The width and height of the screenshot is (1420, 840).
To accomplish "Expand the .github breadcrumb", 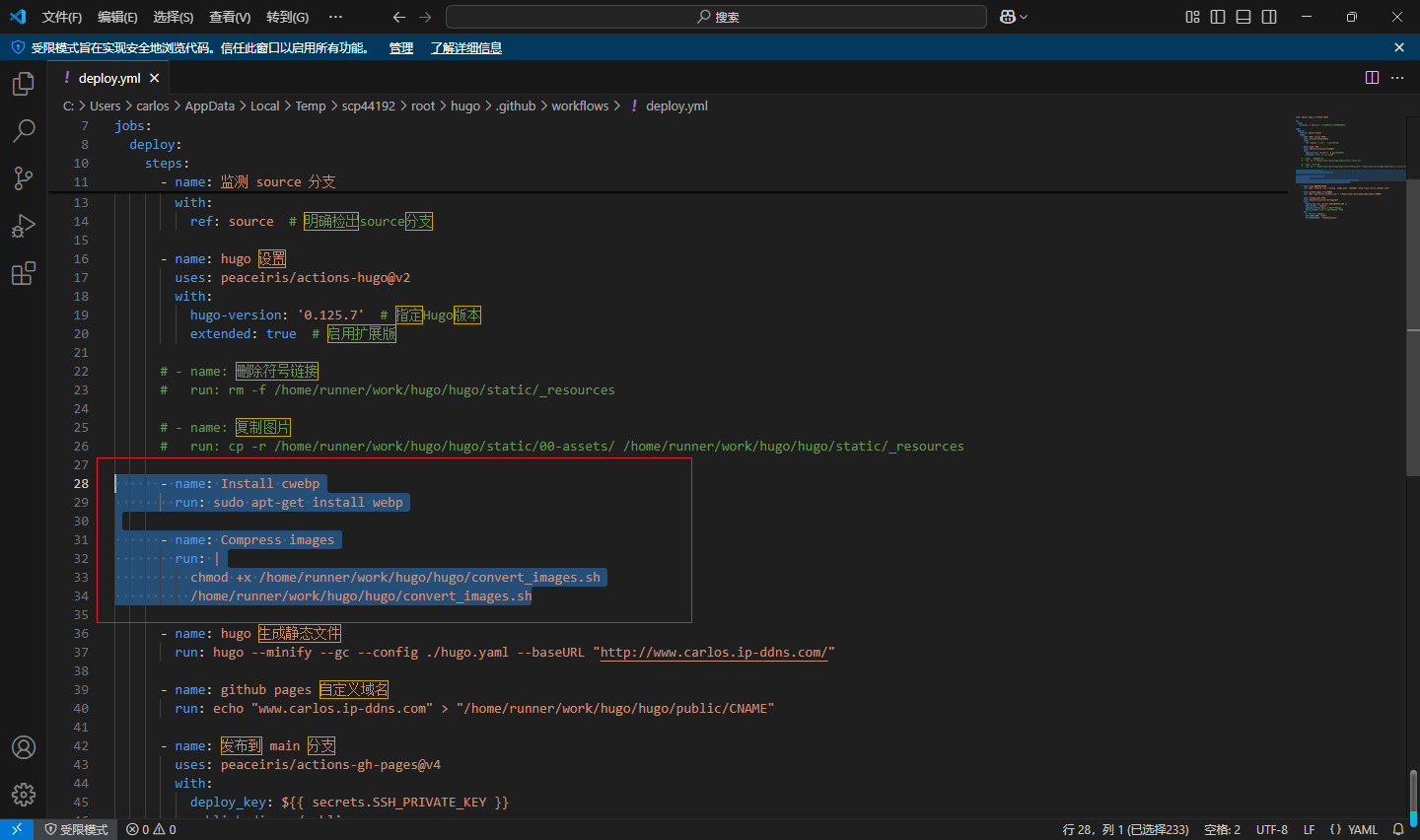I will click(516, 105).
